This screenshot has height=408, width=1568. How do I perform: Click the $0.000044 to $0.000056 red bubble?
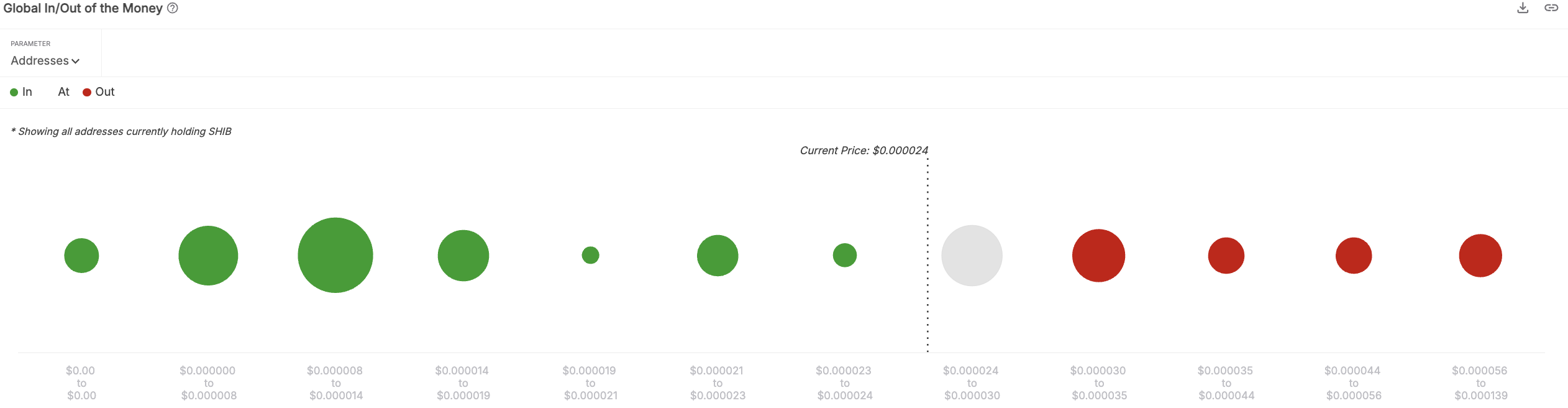pyautogui.click(x=1354, y=256)
